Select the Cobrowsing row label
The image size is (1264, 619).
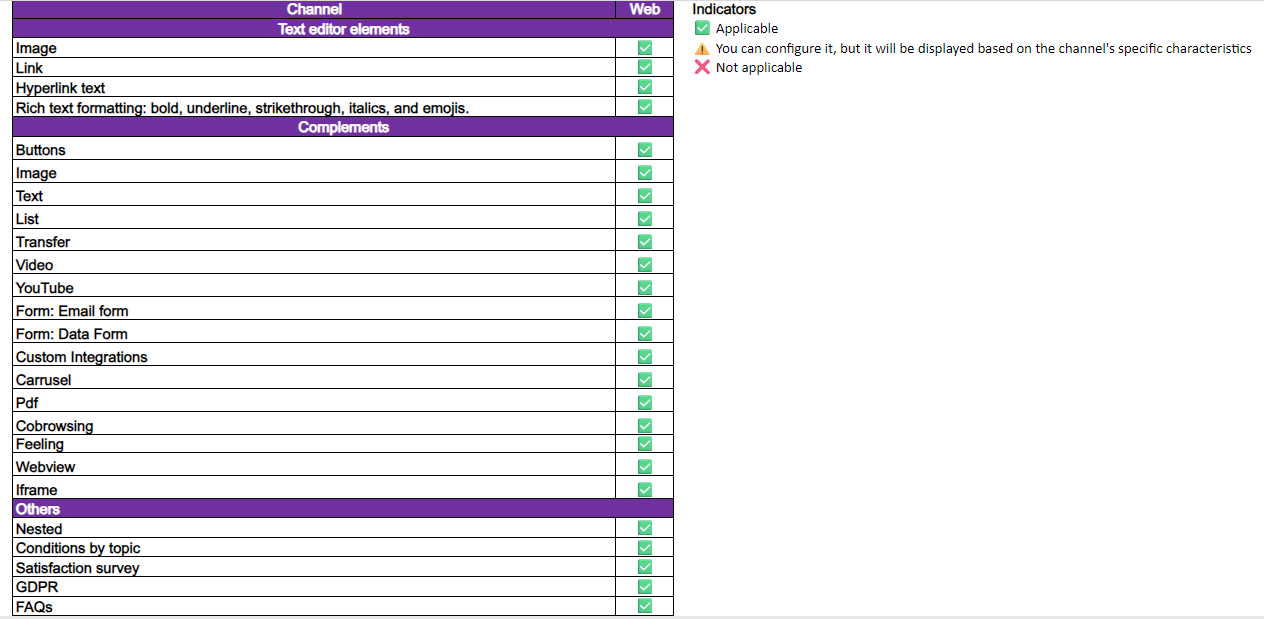pos(54,426)
